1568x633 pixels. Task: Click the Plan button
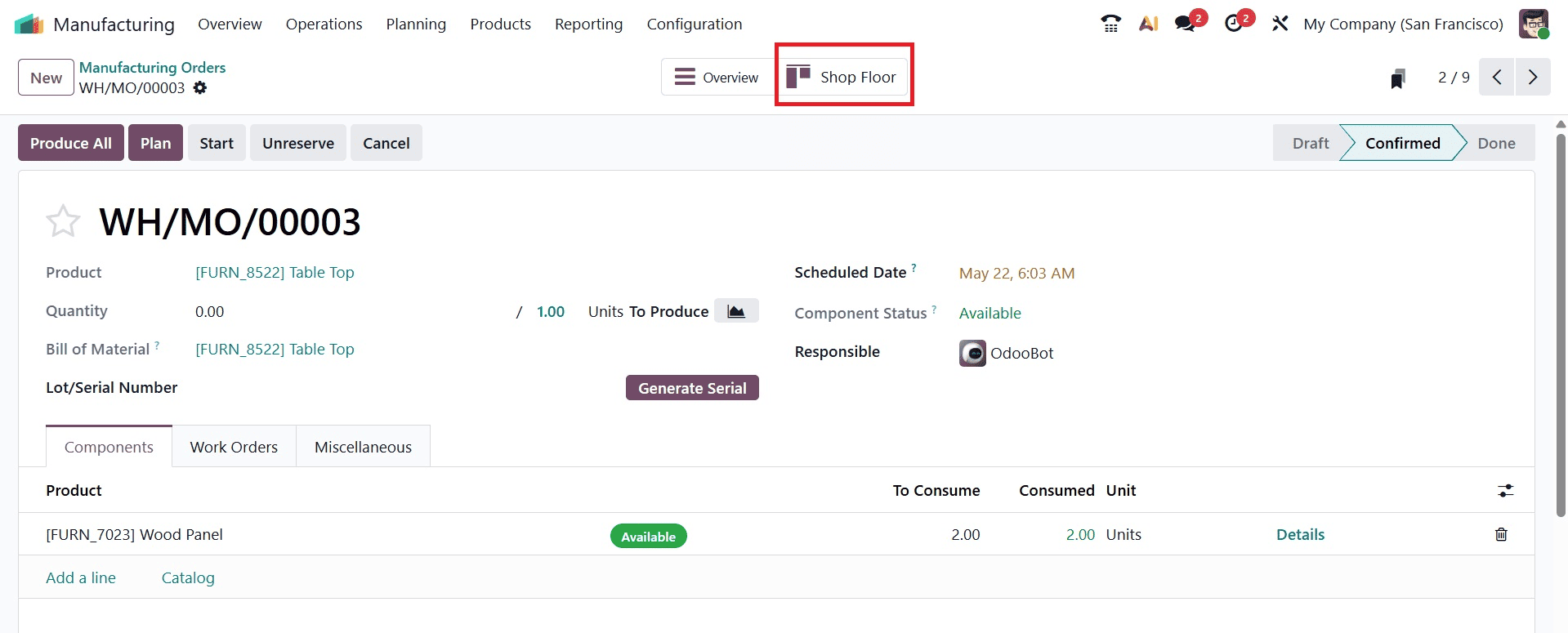[155, 143]
